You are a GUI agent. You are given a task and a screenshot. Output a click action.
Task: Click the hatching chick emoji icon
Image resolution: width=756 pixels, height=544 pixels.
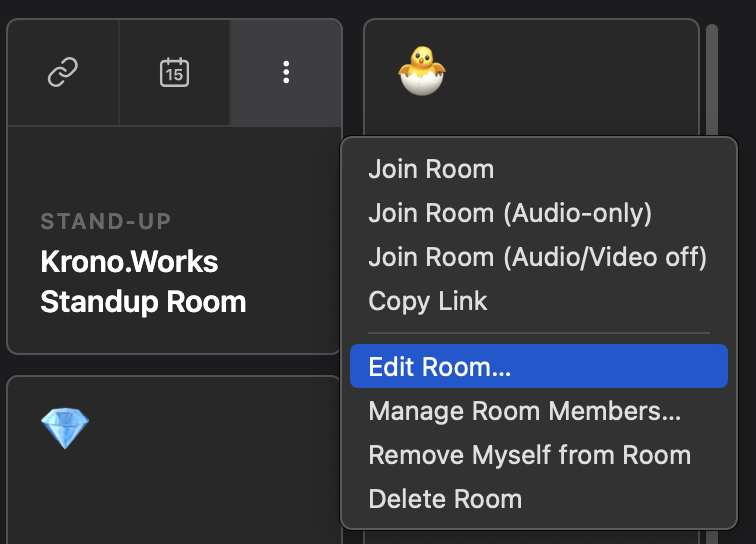tap(421, 71)
